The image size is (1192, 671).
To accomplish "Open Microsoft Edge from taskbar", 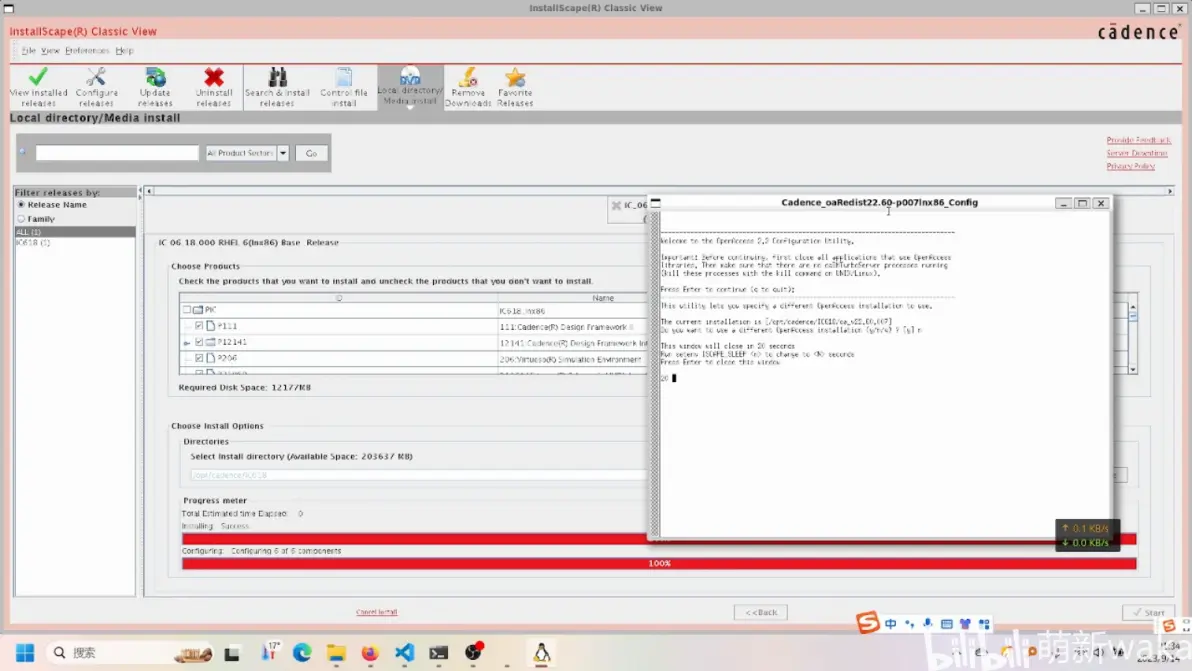I will pyautogui.click(x=302, y=653).
